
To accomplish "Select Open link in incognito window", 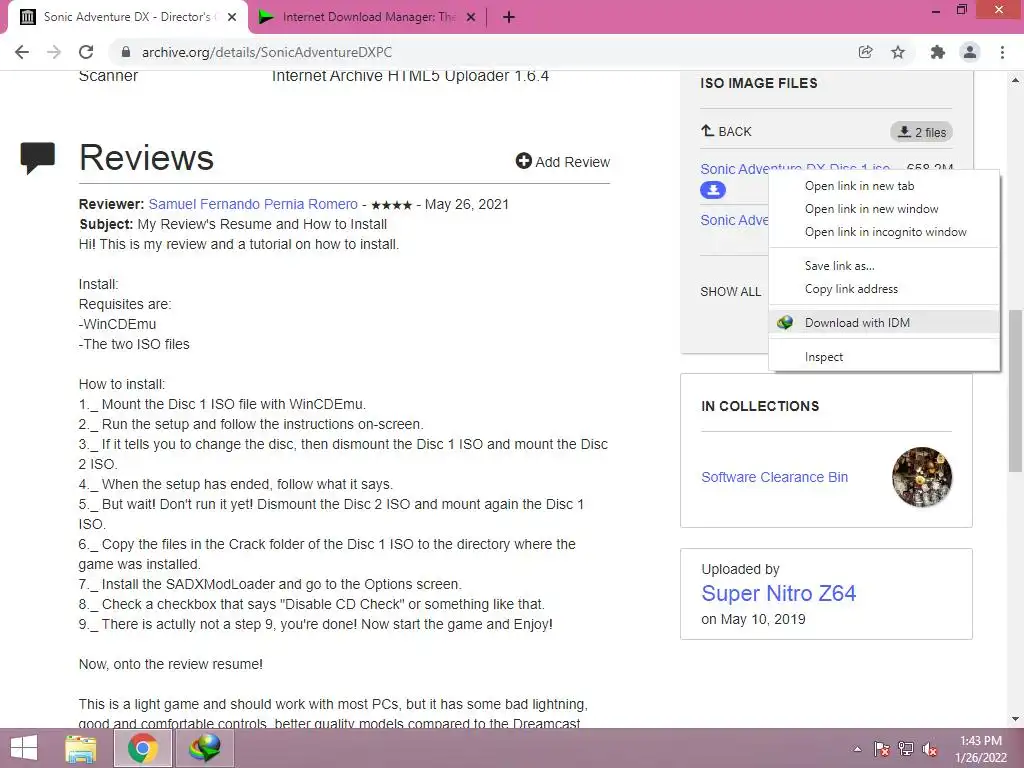I will [x=884, y=232].
